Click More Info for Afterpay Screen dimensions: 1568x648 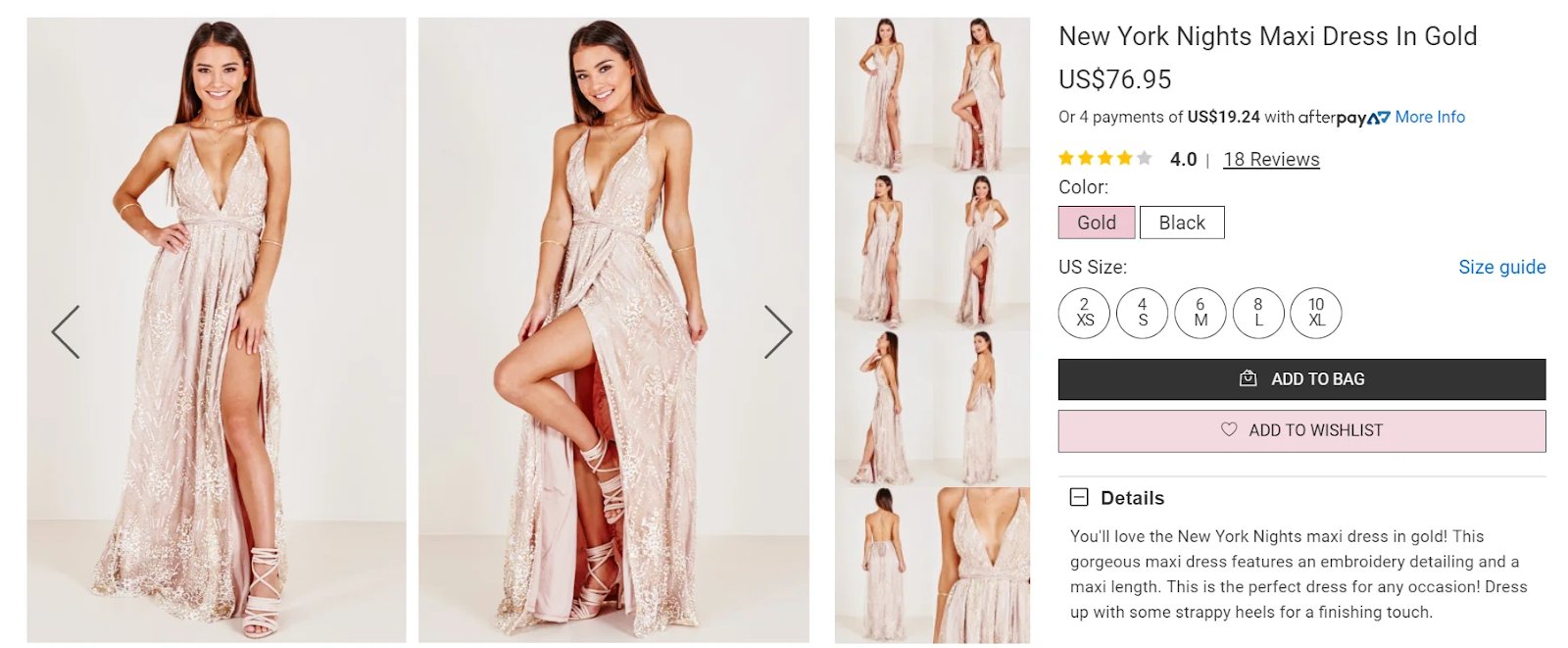click(x=1430, y=117)
